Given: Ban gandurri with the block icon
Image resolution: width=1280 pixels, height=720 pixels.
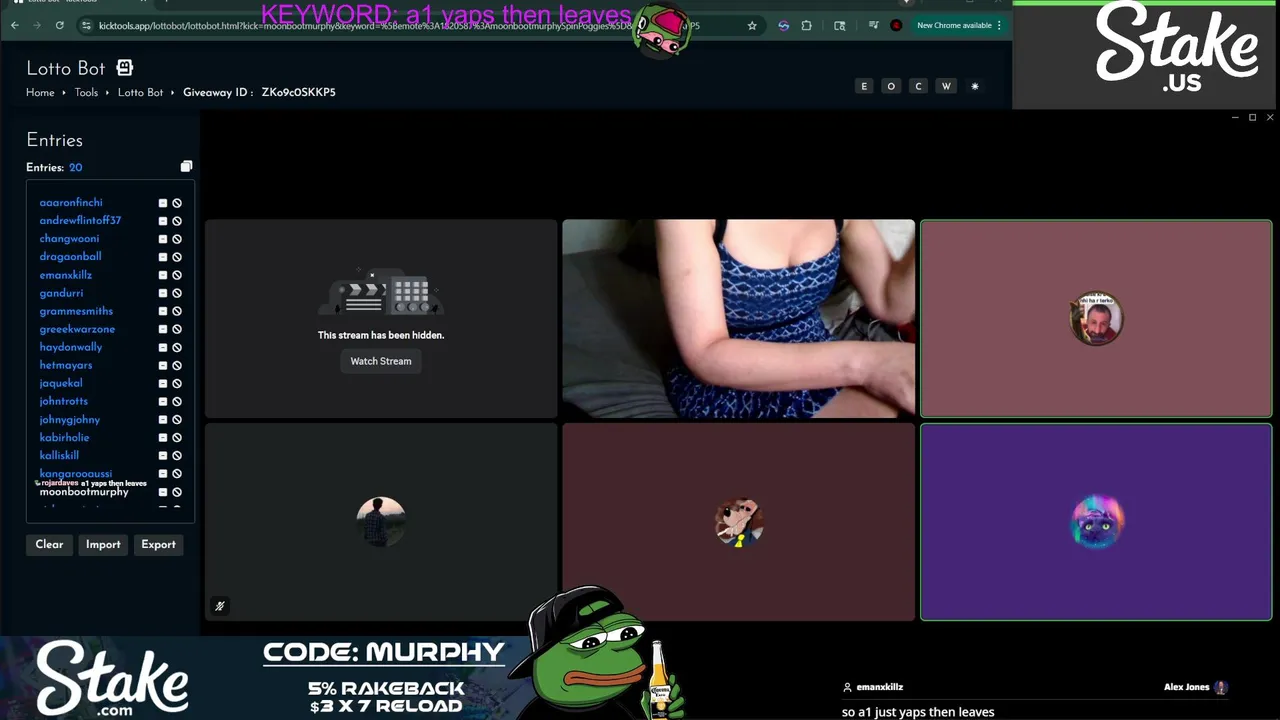Looking at the screenshot, I should coord(177,293).
